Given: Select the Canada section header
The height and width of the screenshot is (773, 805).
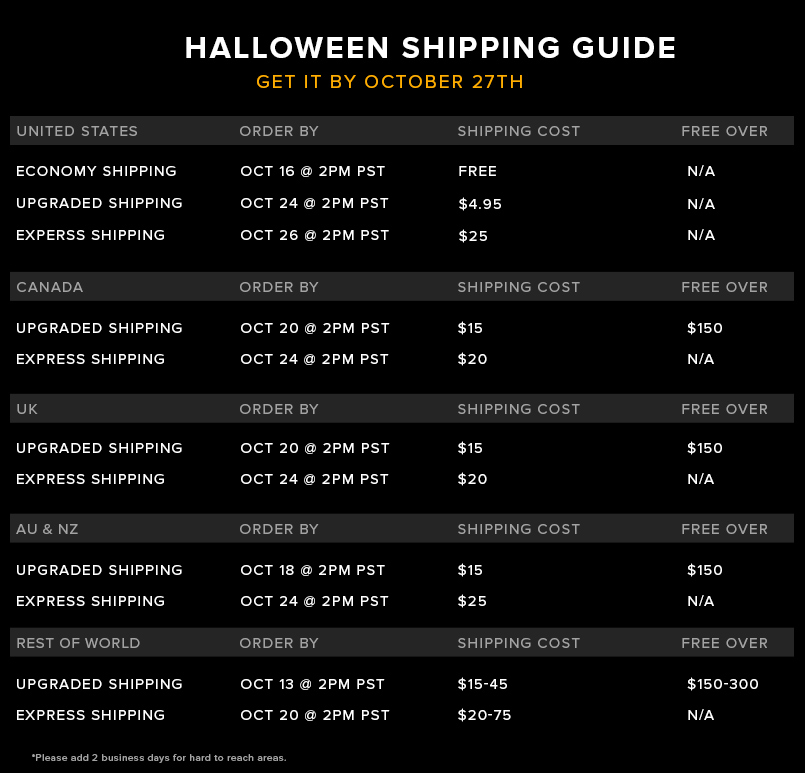Looking at the screenshot, I should [49, 287].
